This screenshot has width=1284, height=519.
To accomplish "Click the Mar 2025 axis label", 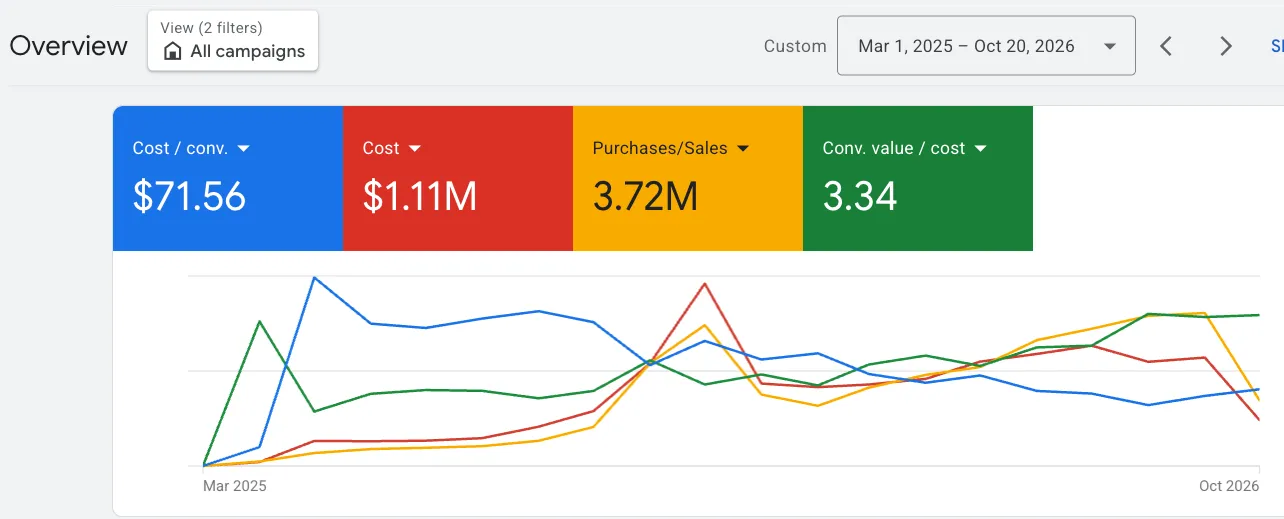I will pyautogui.click(x=235, y=486).
